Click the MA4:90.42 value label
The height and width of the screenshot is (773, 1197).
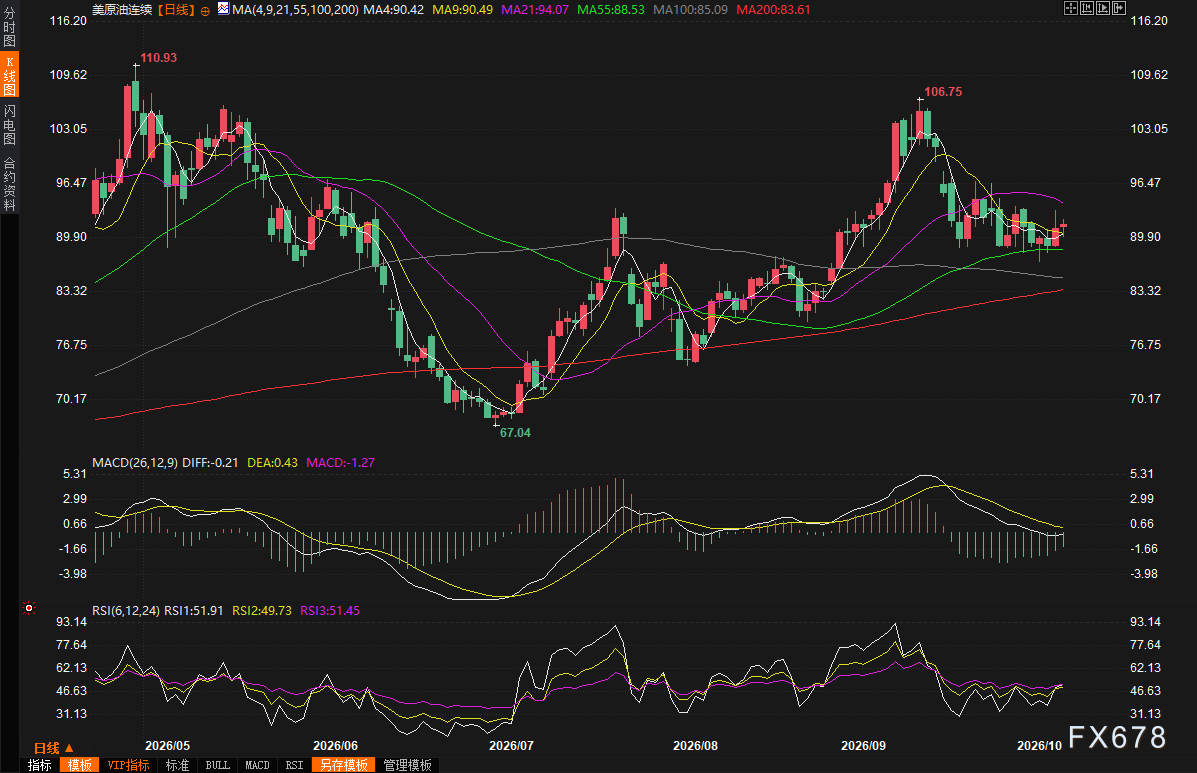pyautogui.click(x=394, y=10)
